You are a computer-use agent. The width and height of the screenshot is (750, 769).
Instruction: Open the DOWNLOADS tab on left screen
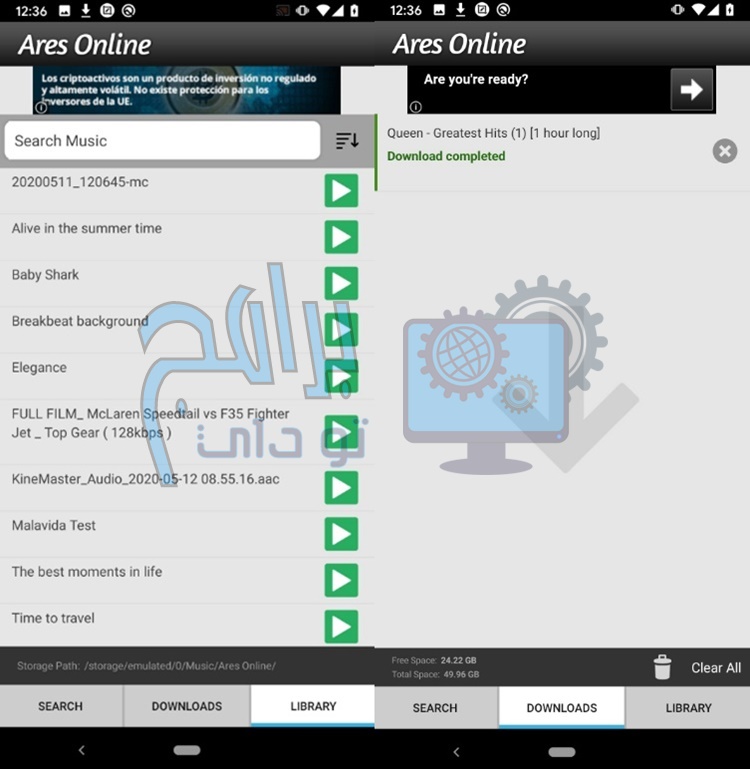187,706
